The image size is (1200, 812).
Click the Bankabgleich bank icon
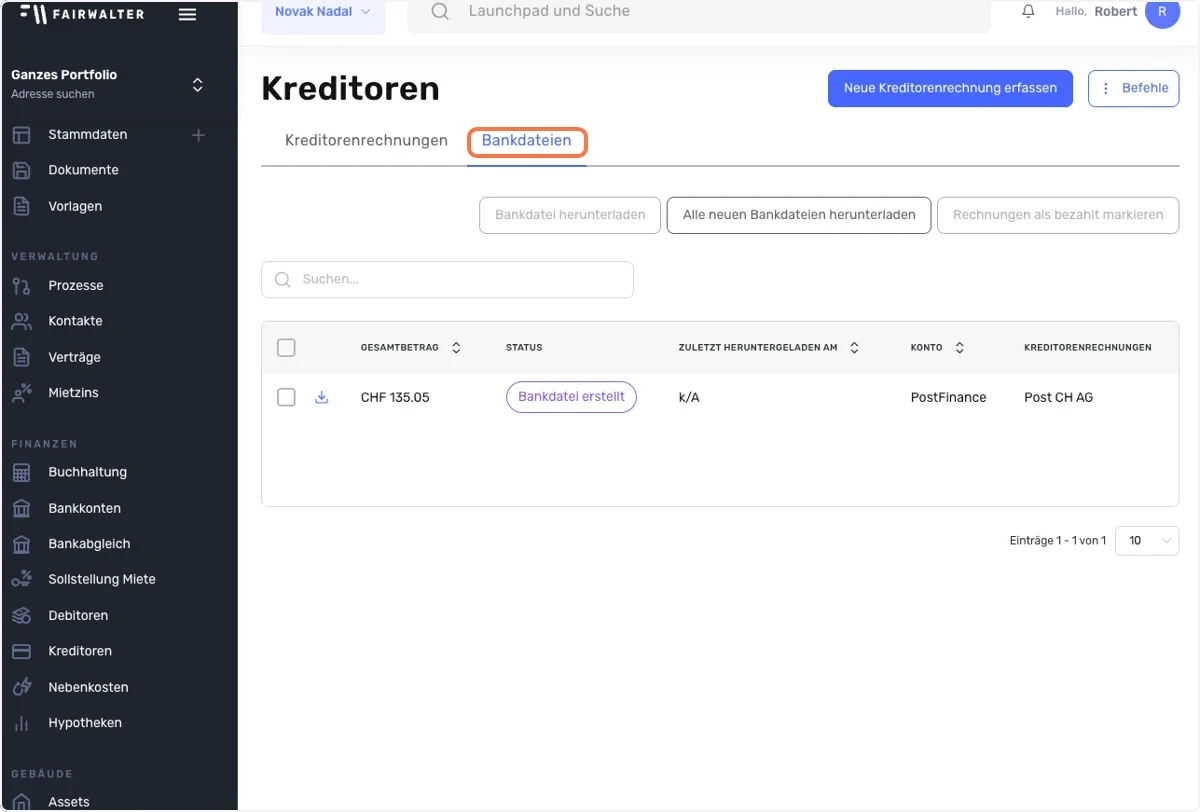21,544
